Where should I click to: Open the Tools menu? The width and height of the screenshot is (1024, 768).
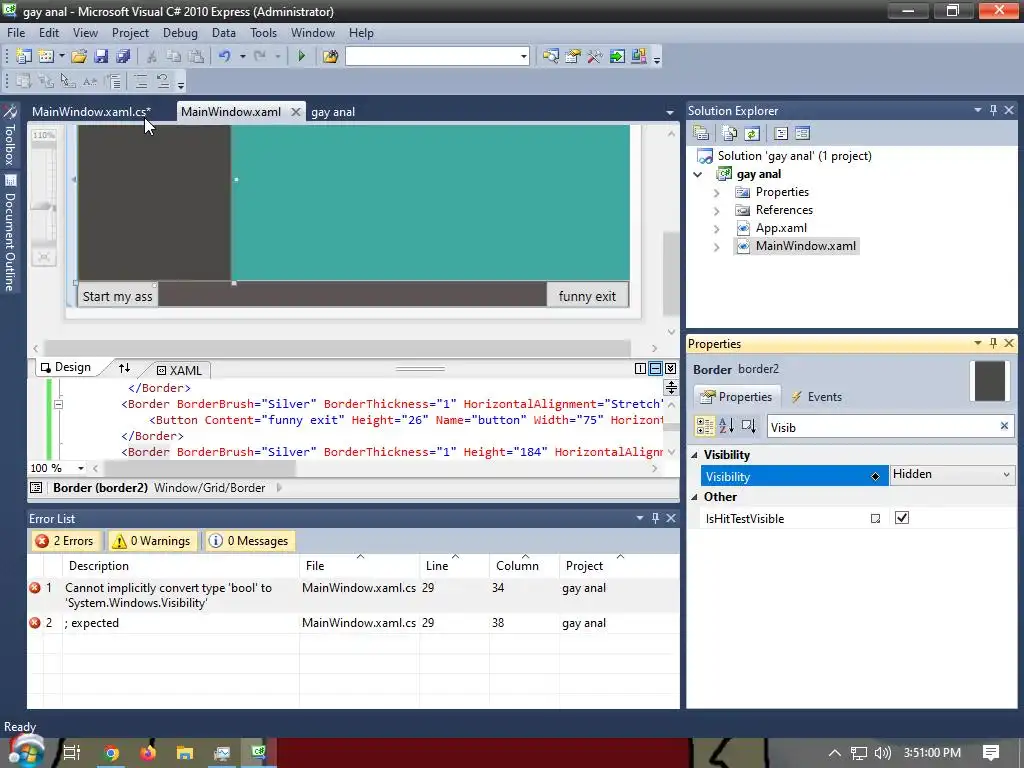[263, 33]
